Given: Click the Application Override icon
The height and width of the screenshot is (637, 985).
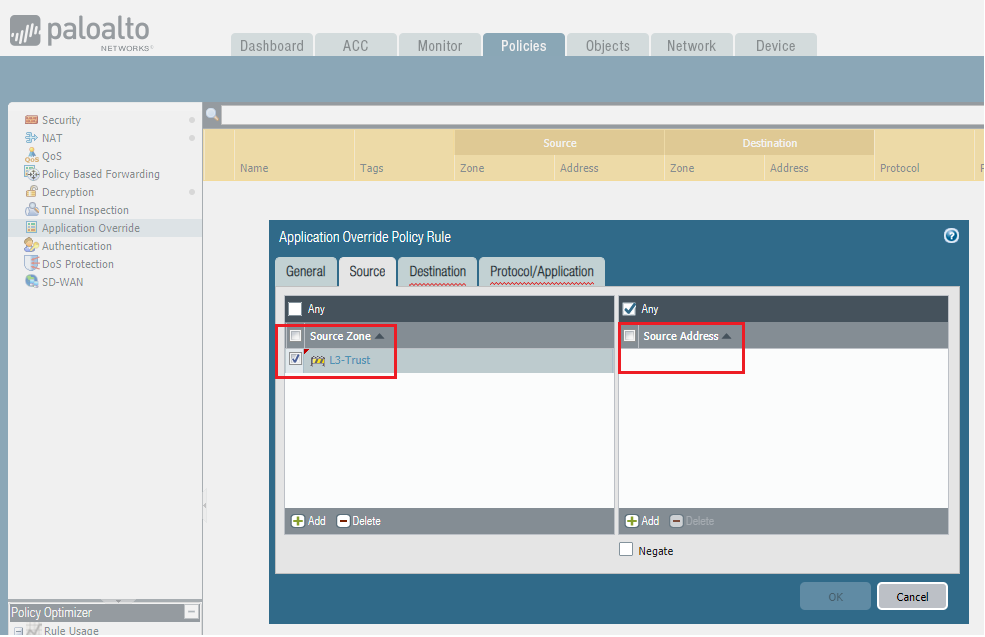Looking at the screenshot, I should (x=31, y=227).
